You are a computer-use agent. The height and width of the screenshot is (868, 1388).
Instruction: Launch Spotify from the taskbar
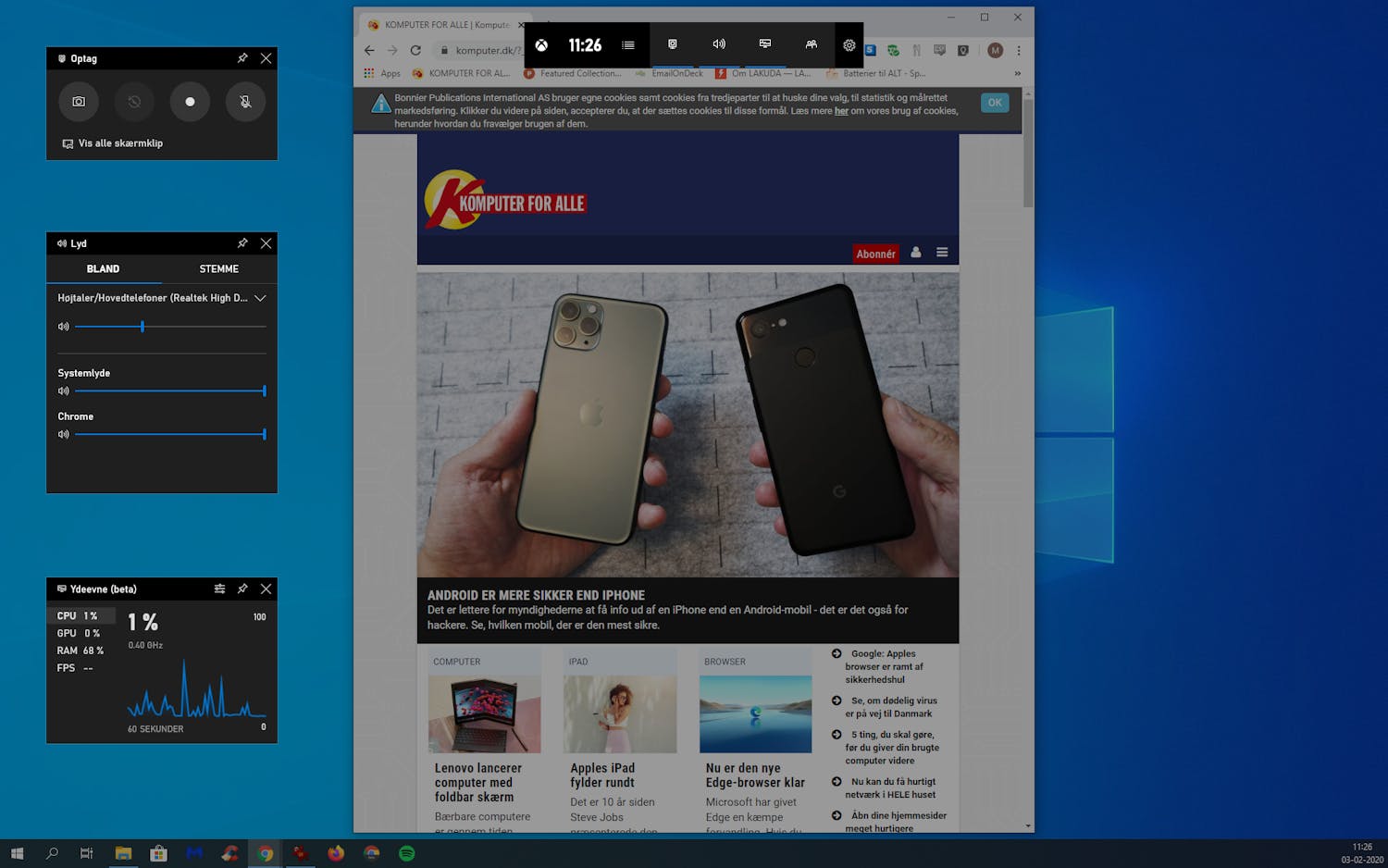pyautogui.click(x=406, y=853)
